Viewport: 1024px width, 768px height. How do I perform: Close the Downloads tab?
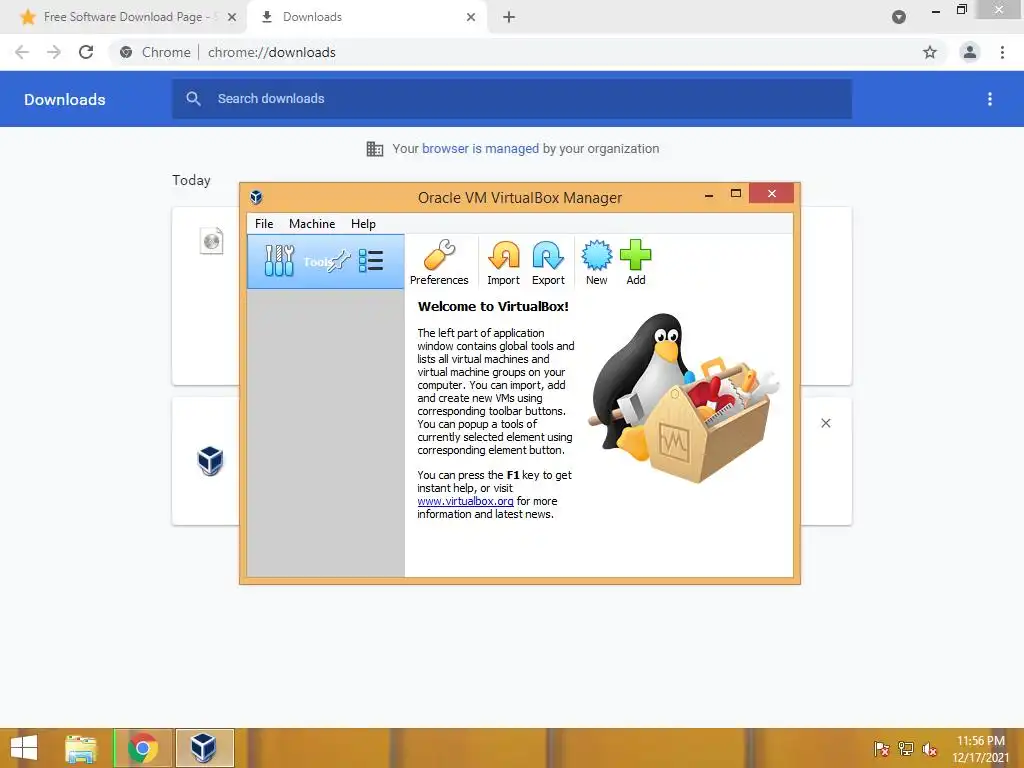coord(471,18)
